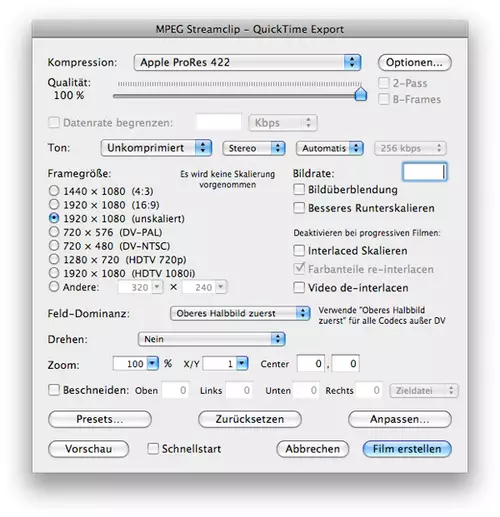500x517 pixels.
Task: Open the Drehen rotation dropdown
Action: tap(211, 339)
